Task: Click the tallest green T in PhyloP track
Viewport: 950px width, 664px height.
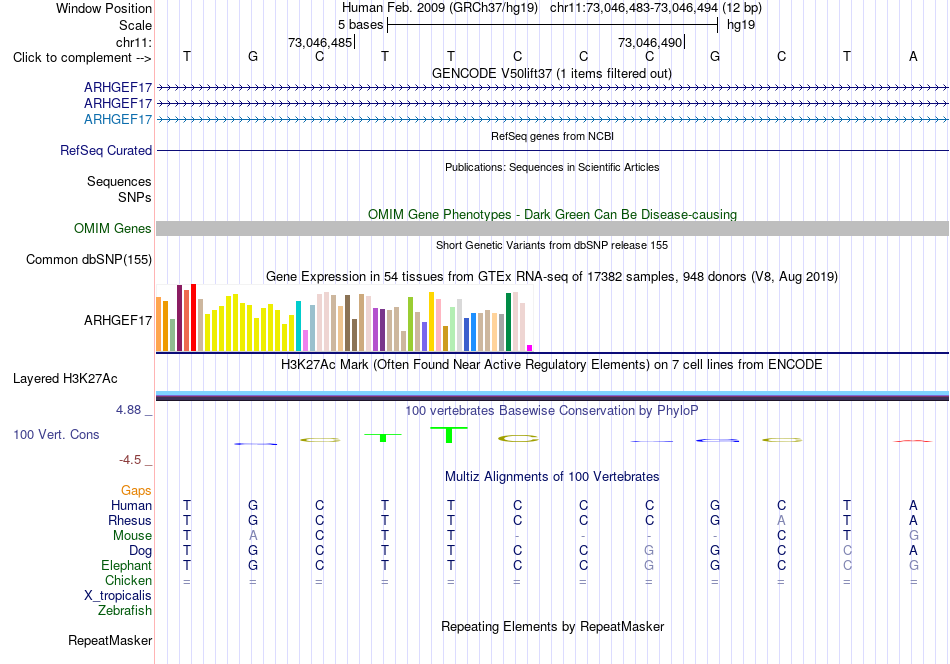Action: (x=449, y=435)
